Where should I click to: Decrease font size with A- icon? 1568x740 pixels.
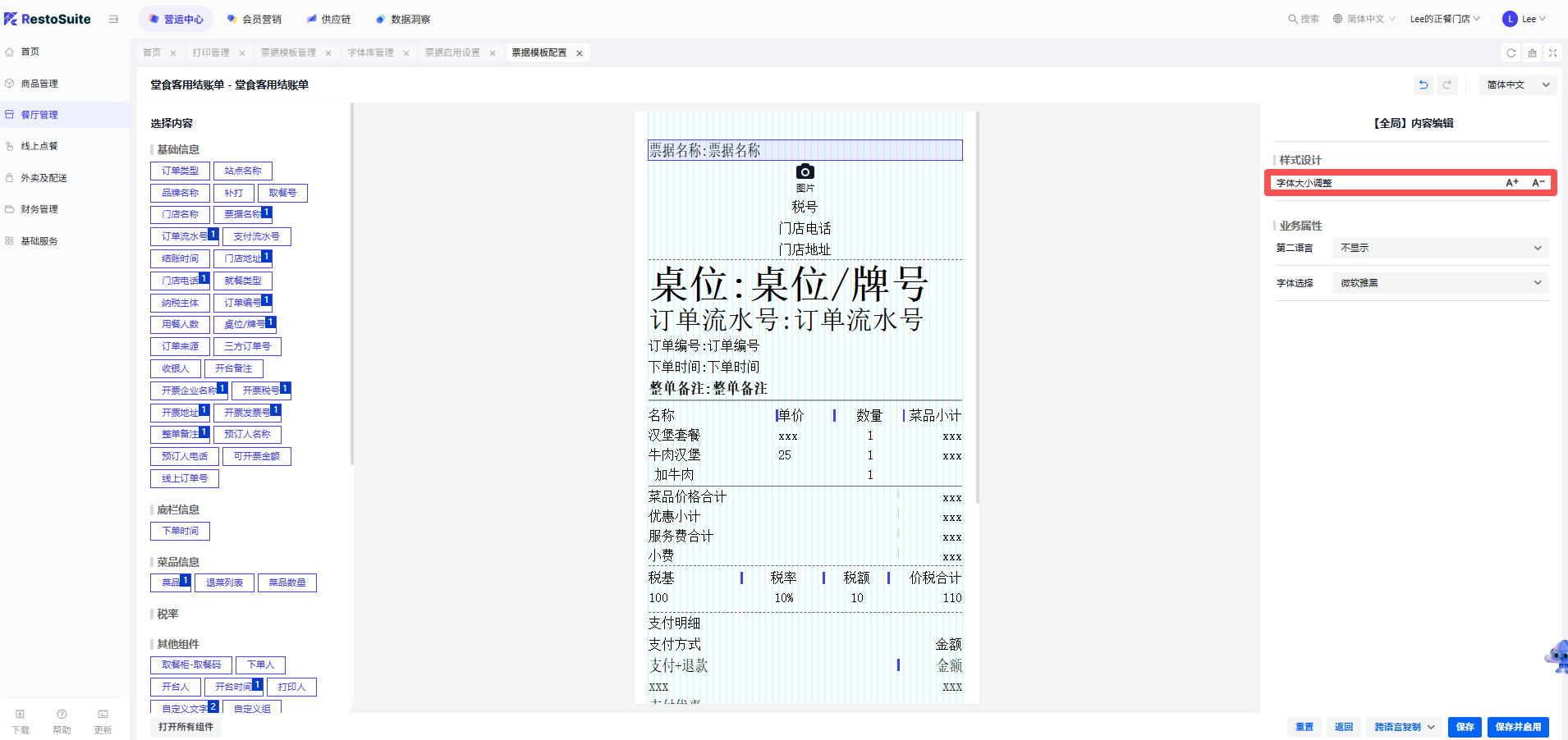point(1538,183)
